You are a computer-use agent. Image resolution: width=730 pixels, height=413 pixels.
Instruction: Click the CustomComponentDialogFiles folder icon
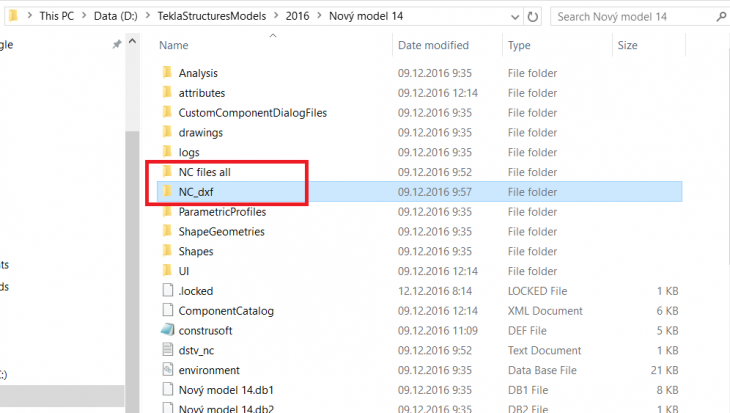168,112
